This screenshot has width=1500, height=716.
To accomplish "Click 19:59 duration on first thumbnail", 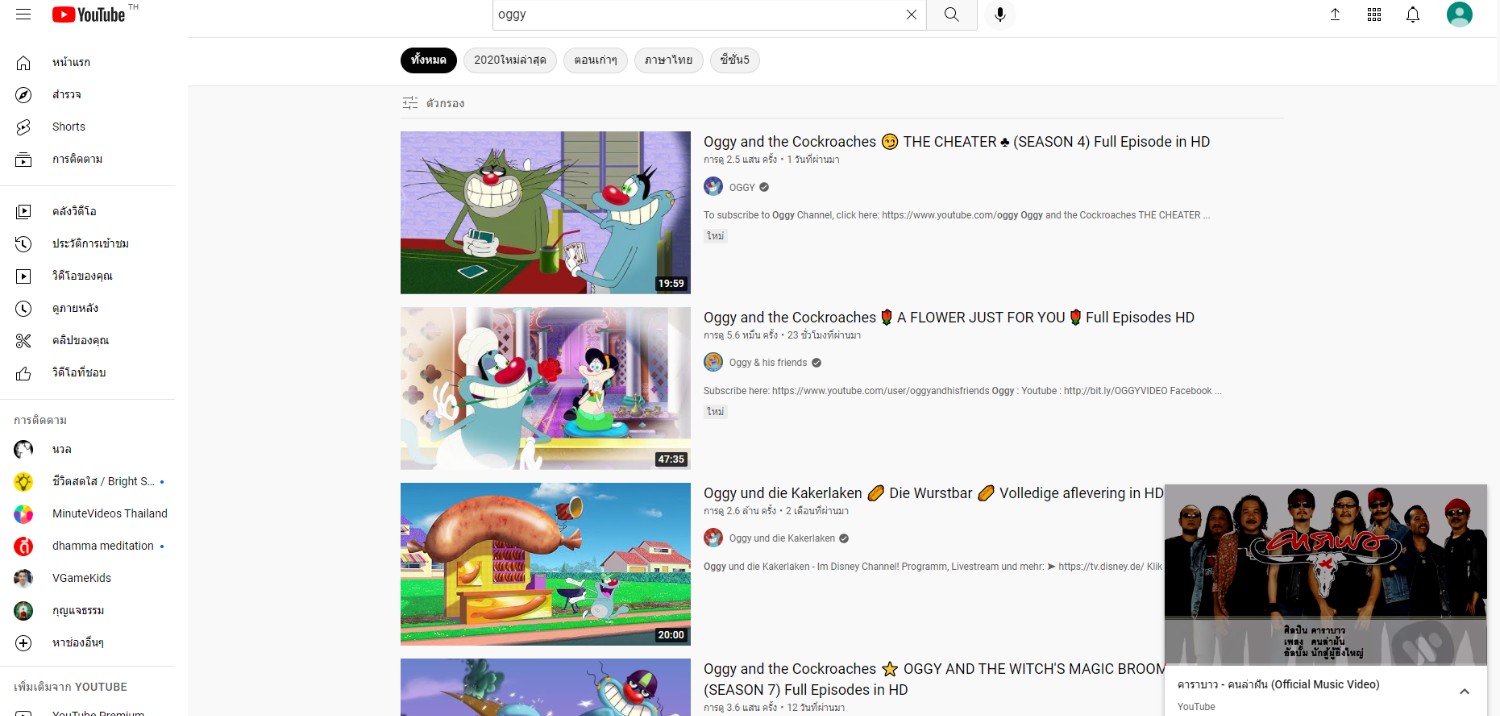I will pyautogui.click(x=671, y=284).
